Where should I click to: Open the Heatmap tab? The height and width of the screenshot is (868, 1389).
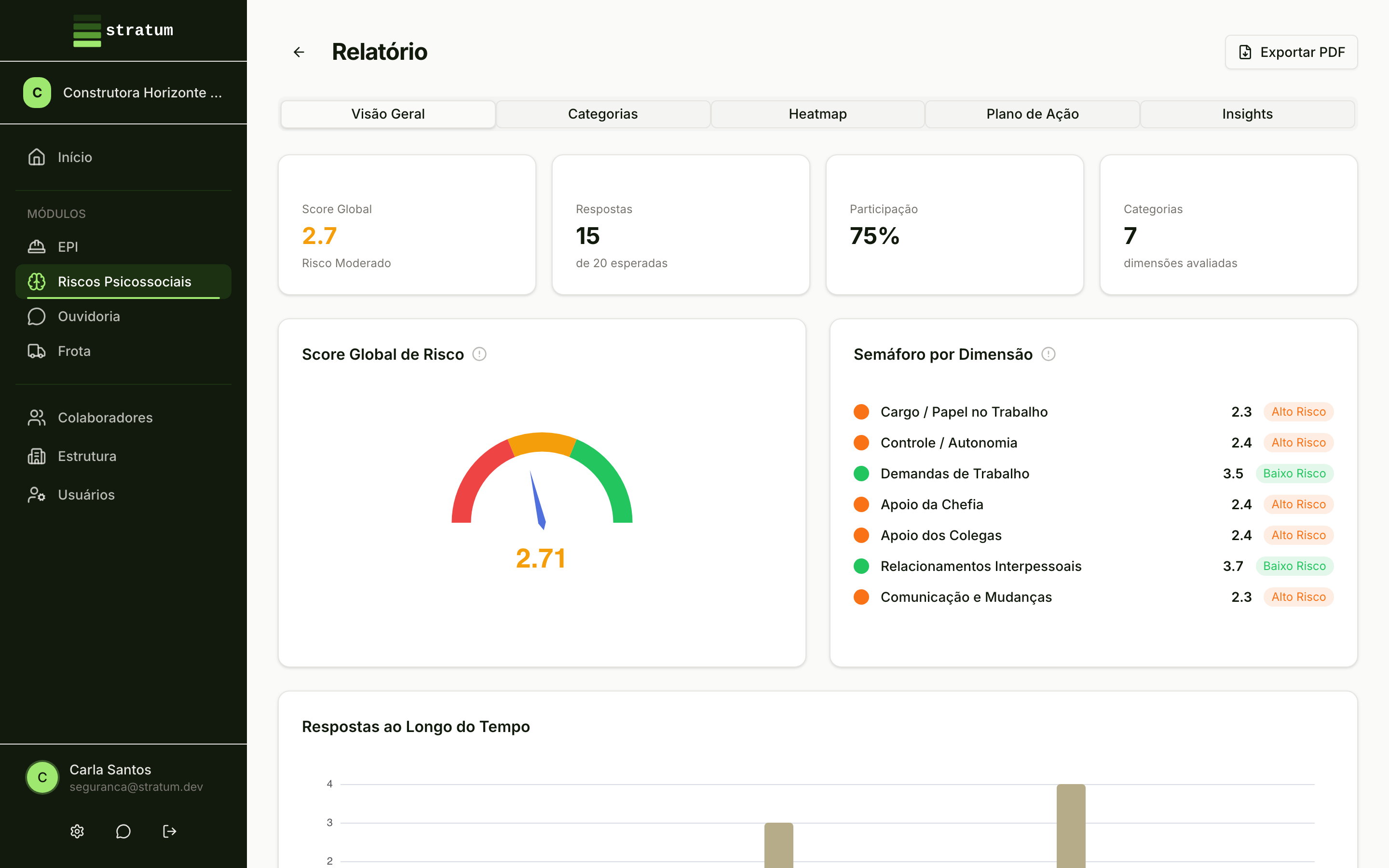(817, 114)
